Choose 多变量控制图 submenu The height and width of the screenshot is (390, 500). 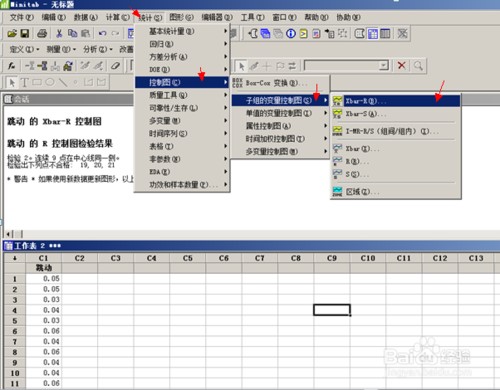pos(280,152)
